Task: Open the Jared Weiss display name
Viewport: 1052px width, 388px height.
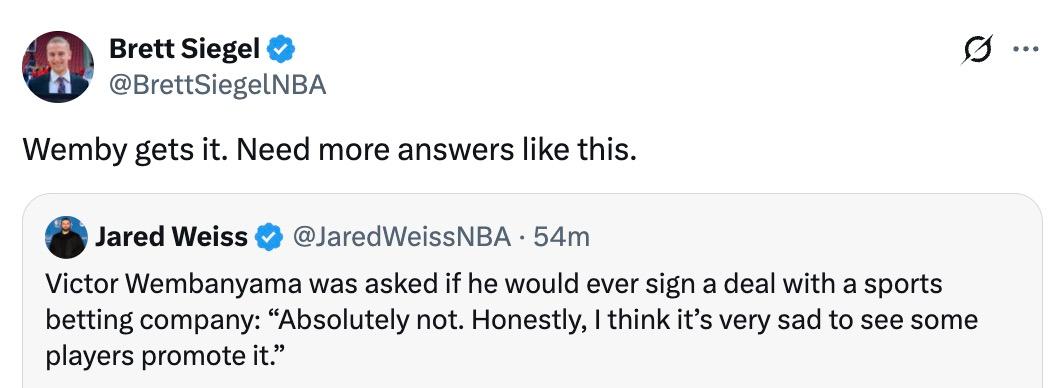Action: [x=171, y=237]
